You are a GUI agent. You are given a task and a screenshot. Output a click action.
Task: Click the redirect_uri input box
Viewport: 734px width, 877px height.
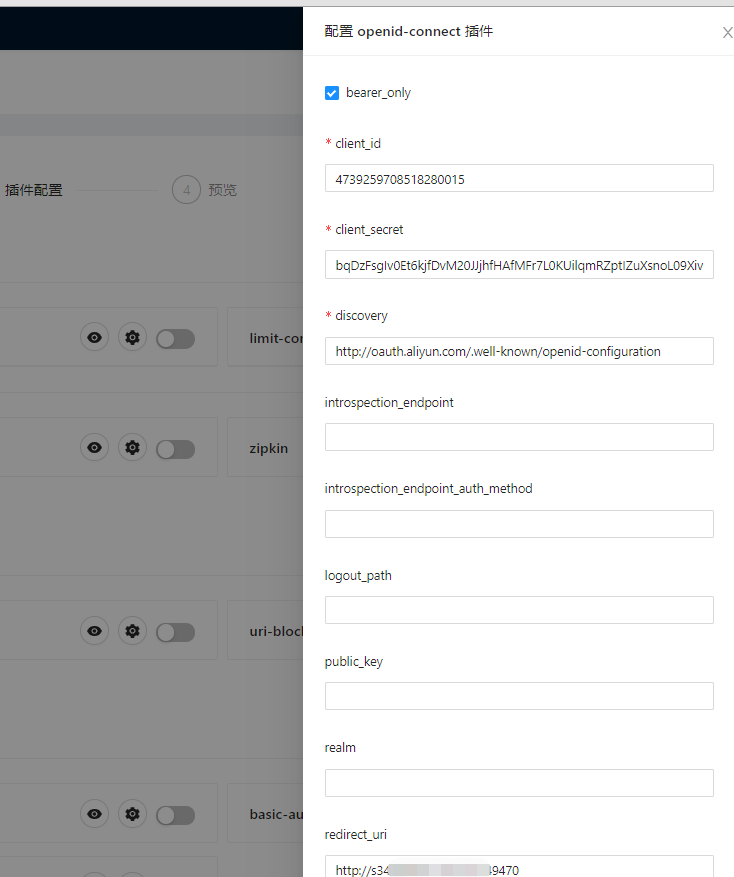click(518, 866)
